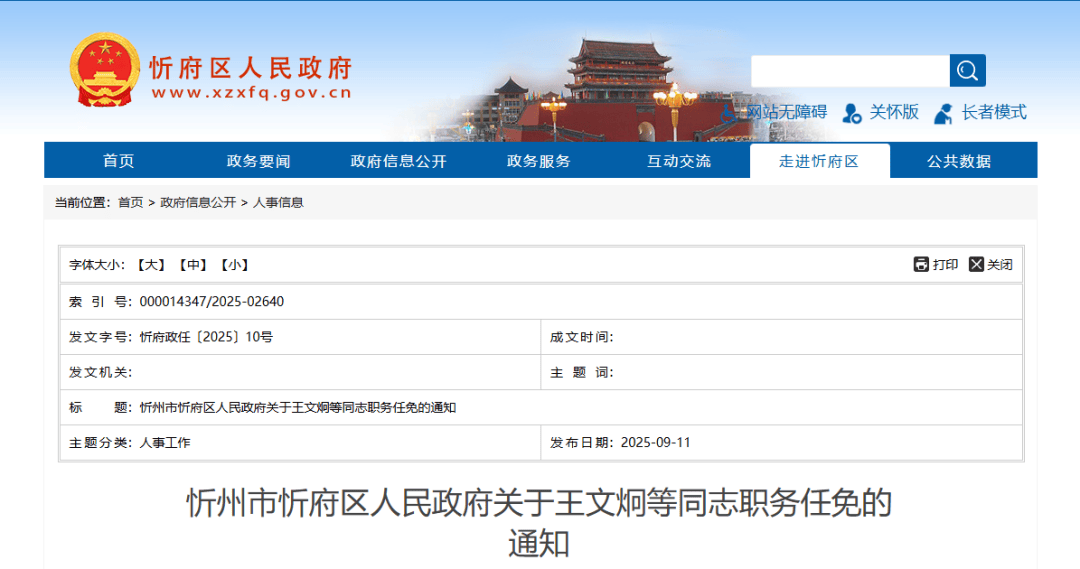Screen dimensions: 1080x569
Task: Expand the 政府信息公开 nav menu
Action: (398, 161)
